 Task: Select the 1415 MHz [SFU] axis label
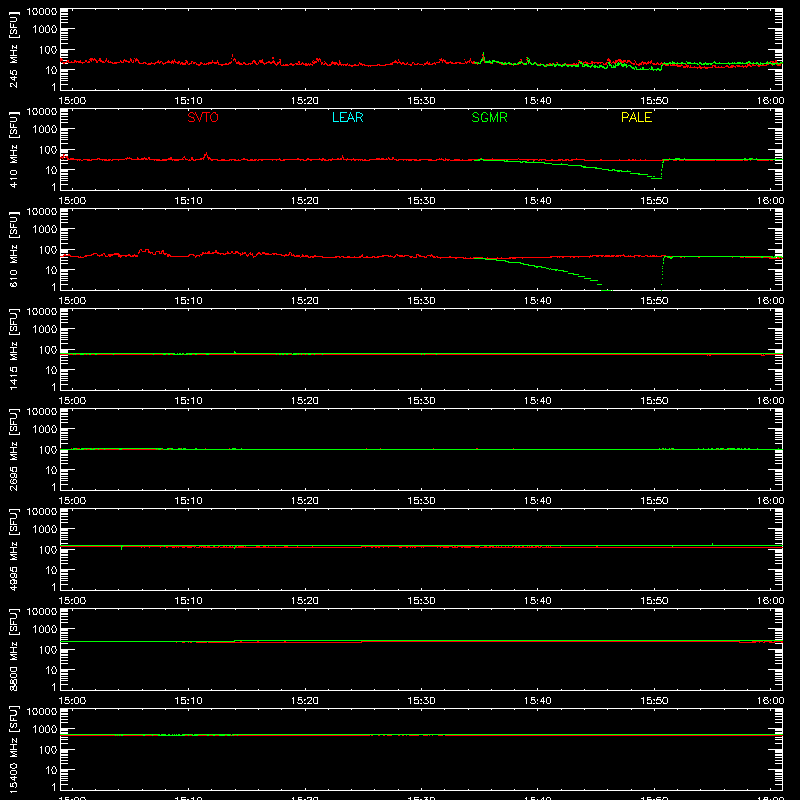coord(13,349)
